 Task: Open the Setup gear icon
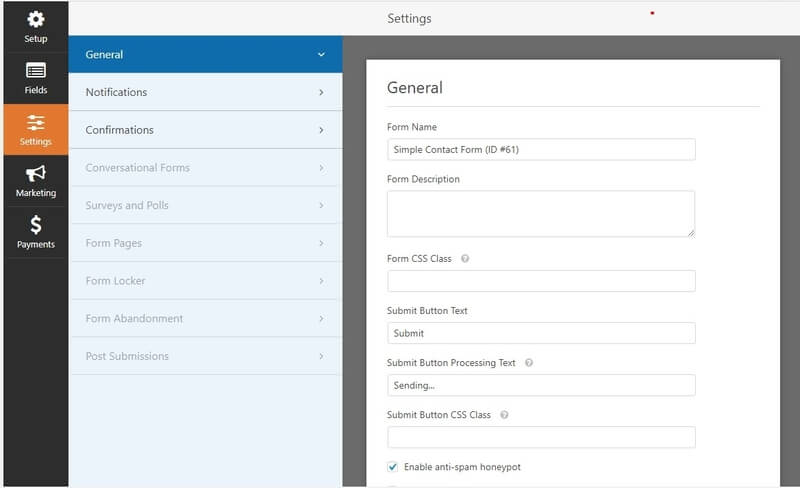tap(36, 19)
